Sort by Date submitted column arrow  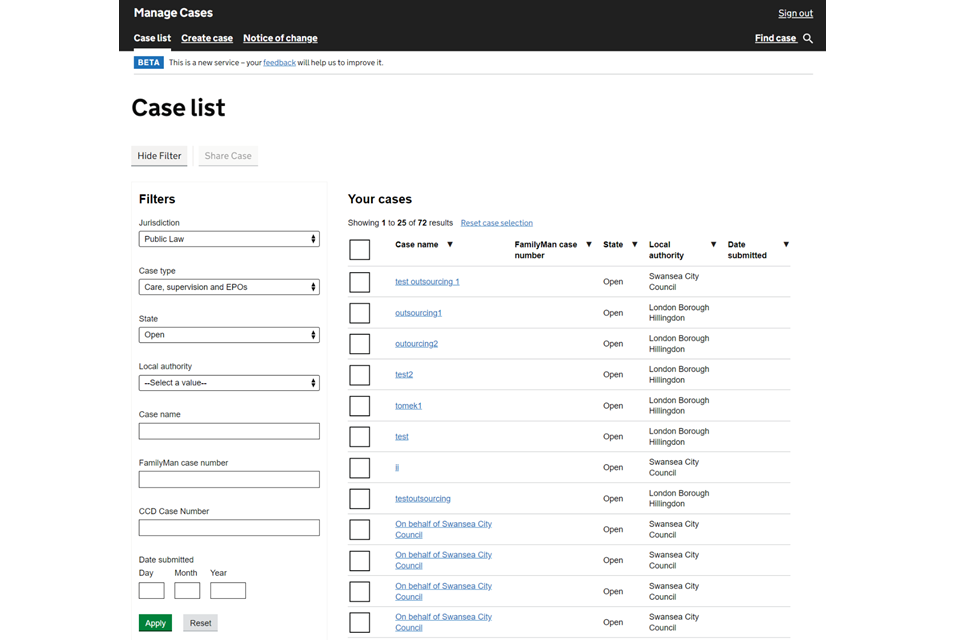coord(786,245)
